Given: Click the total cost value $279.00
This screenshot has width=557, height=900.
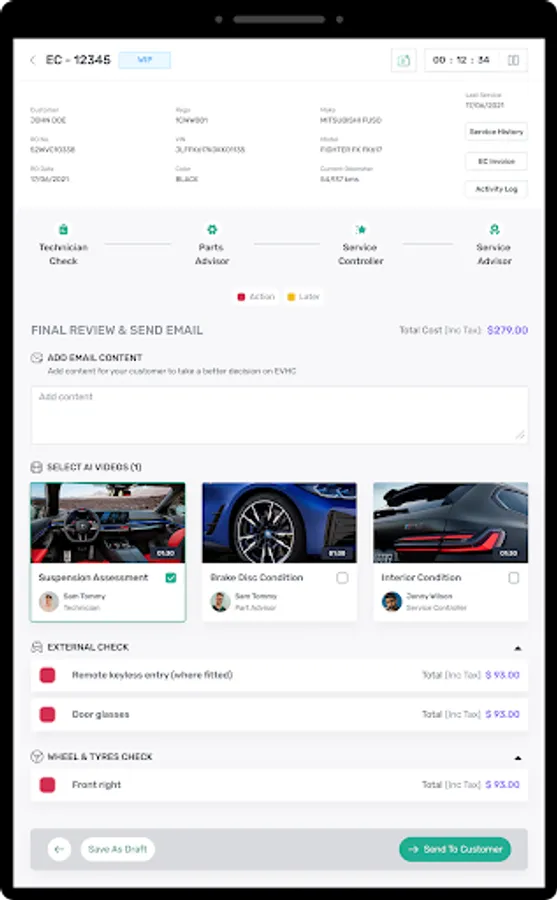Looking at the screenshot, I should click(x=508, y=330).
